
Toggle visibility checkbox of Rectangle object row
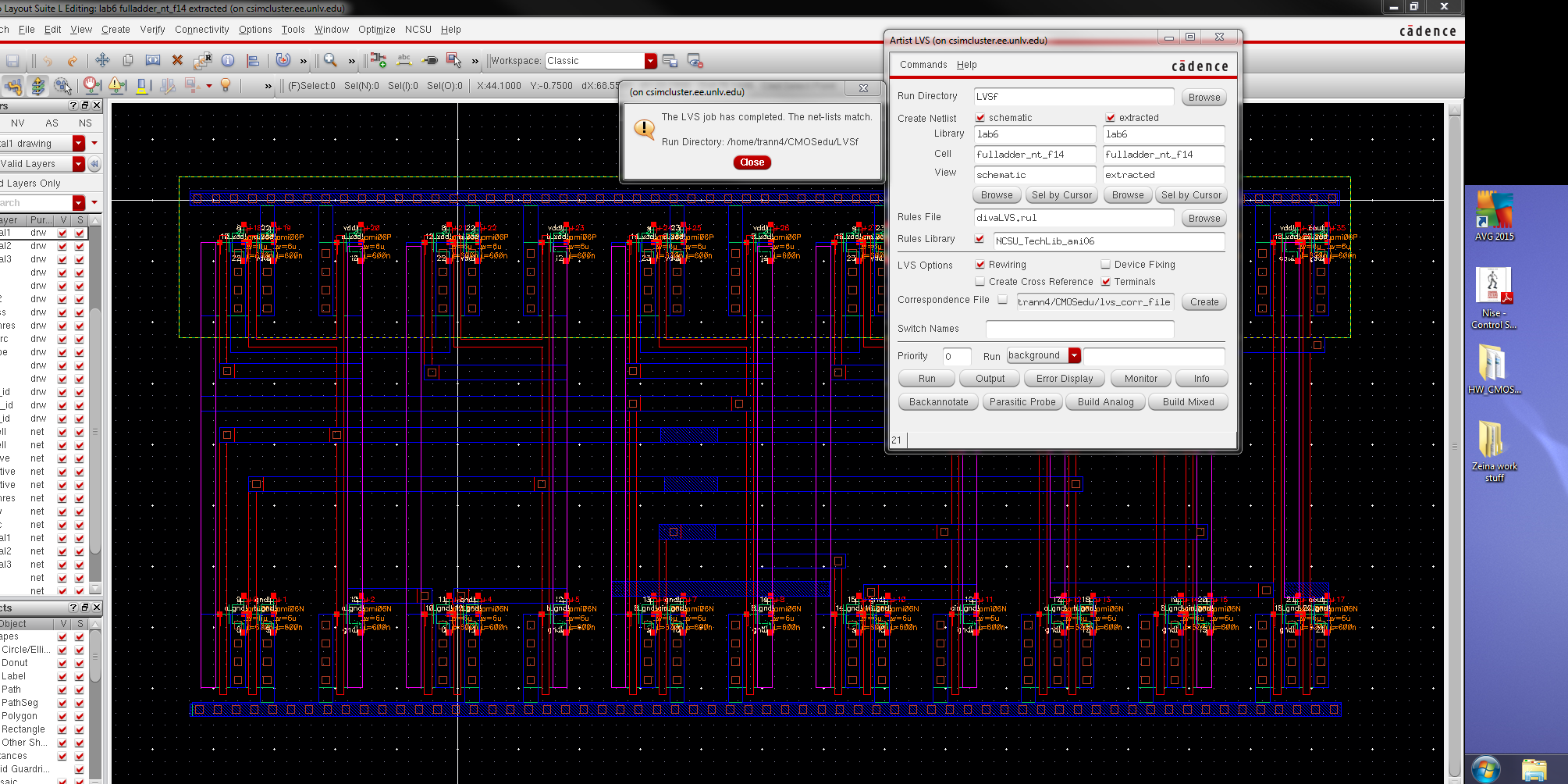(x=62, y=729)
